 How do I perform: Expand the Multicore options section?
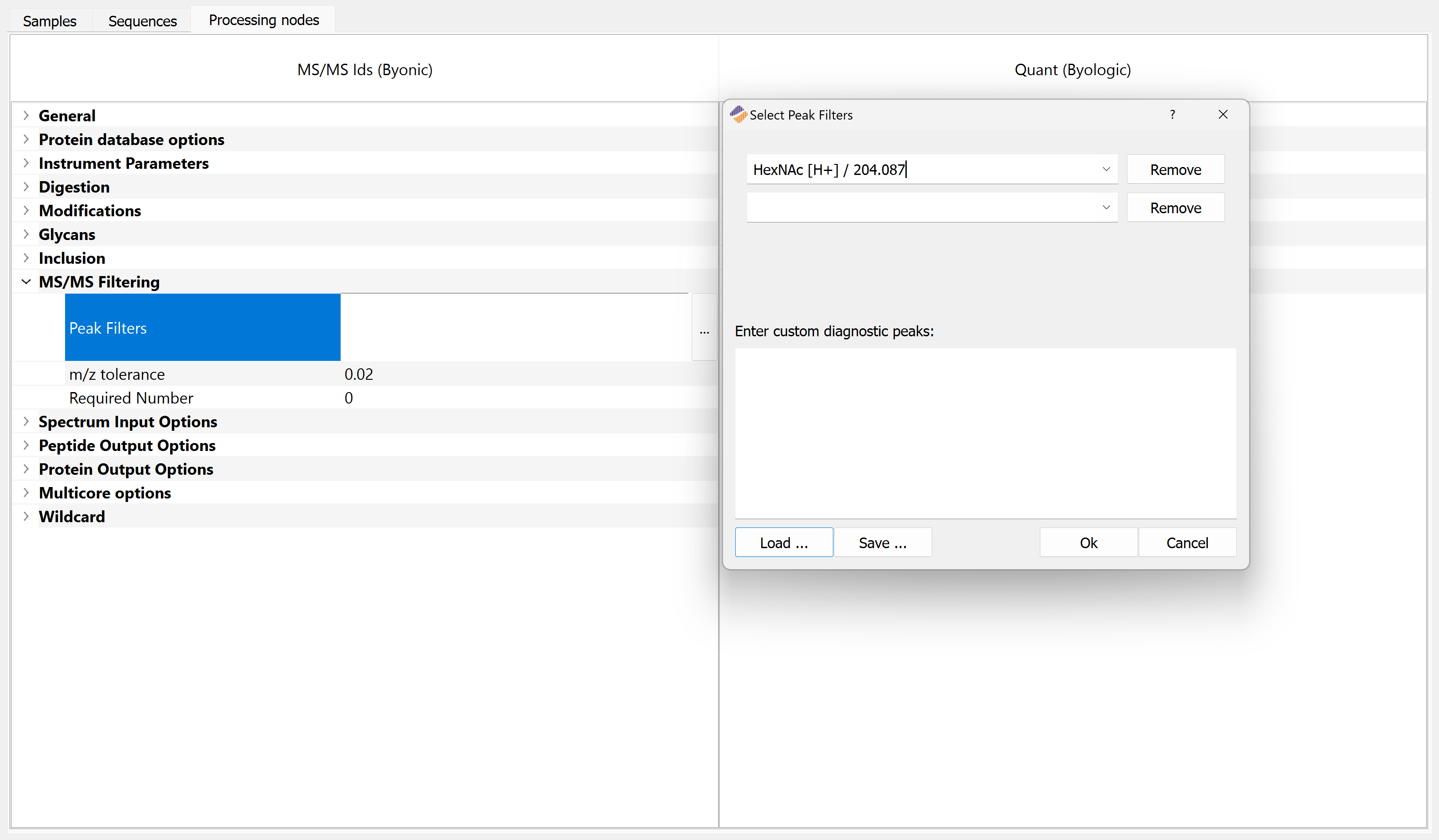tap(26, 493)
